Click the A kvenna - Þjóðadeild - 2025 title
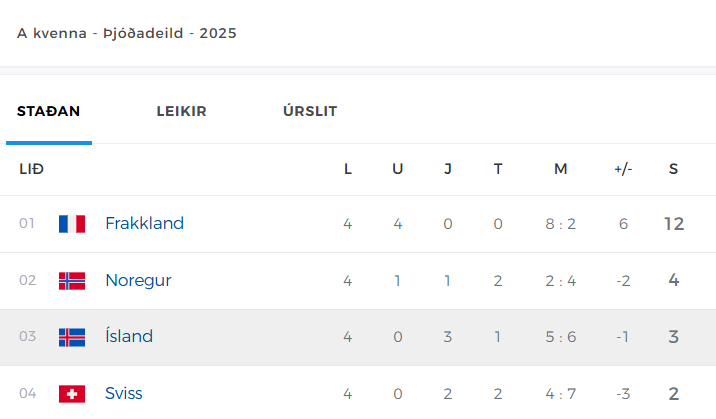716x419 pixels. point(127,33)
